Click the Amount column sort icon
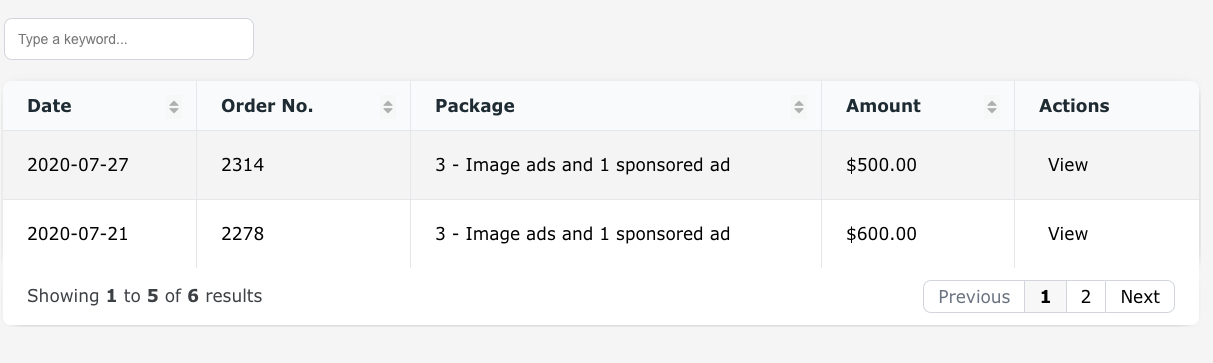Screen dimensions: 1213x363 pos(992,107)
